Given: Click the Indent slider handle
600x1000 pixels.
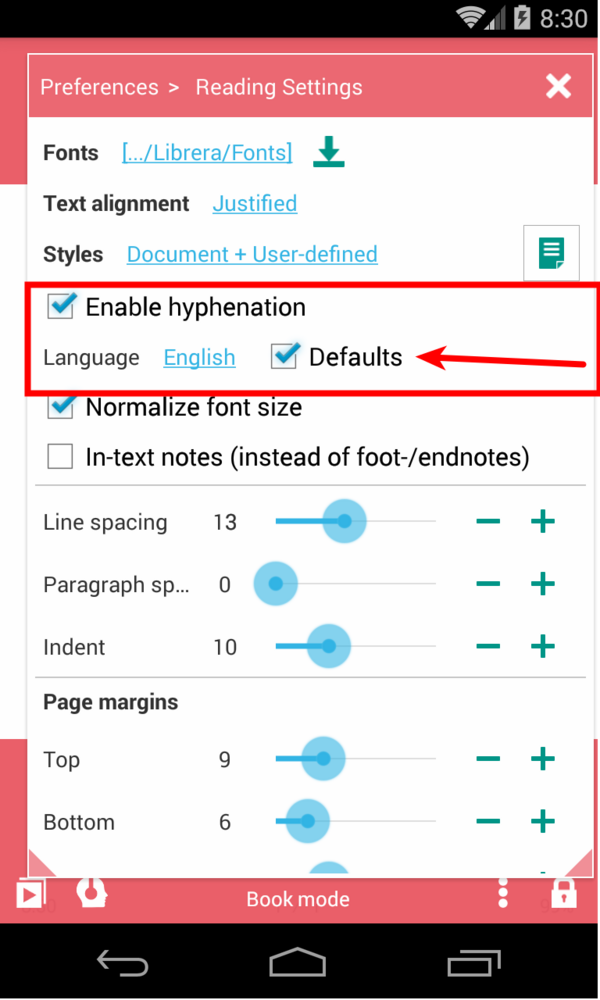Looking at the screenshot, I should pos(328,646).
